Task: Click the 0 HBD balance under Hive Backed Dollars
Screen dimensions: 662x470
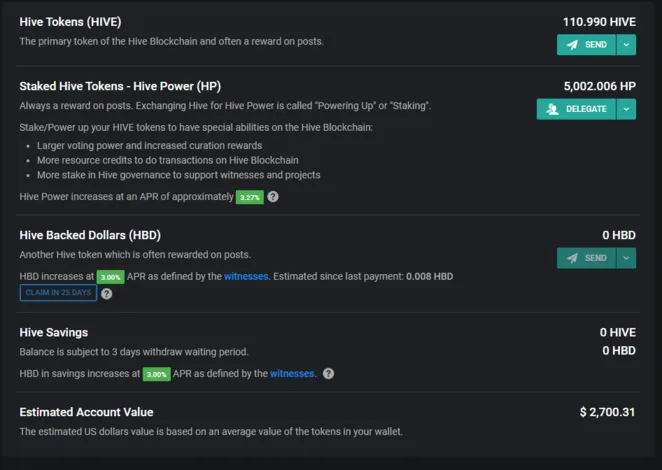Action: click(x=619, y=235)
